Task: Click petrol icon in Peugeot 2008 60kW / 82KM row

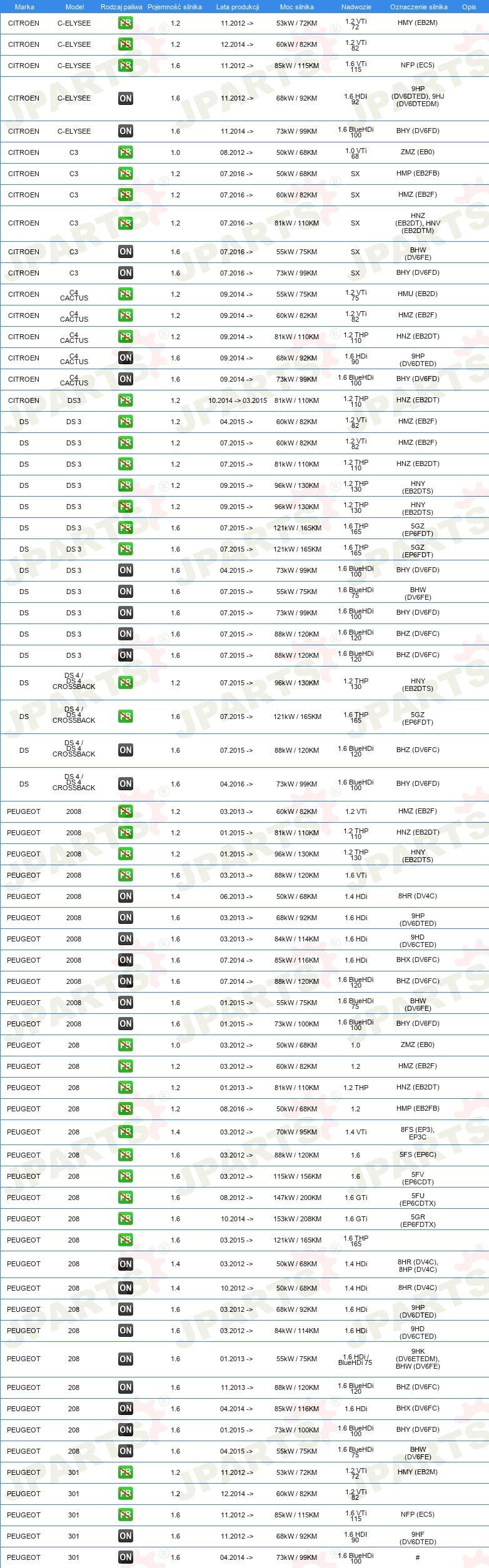Action: (126, 811)
